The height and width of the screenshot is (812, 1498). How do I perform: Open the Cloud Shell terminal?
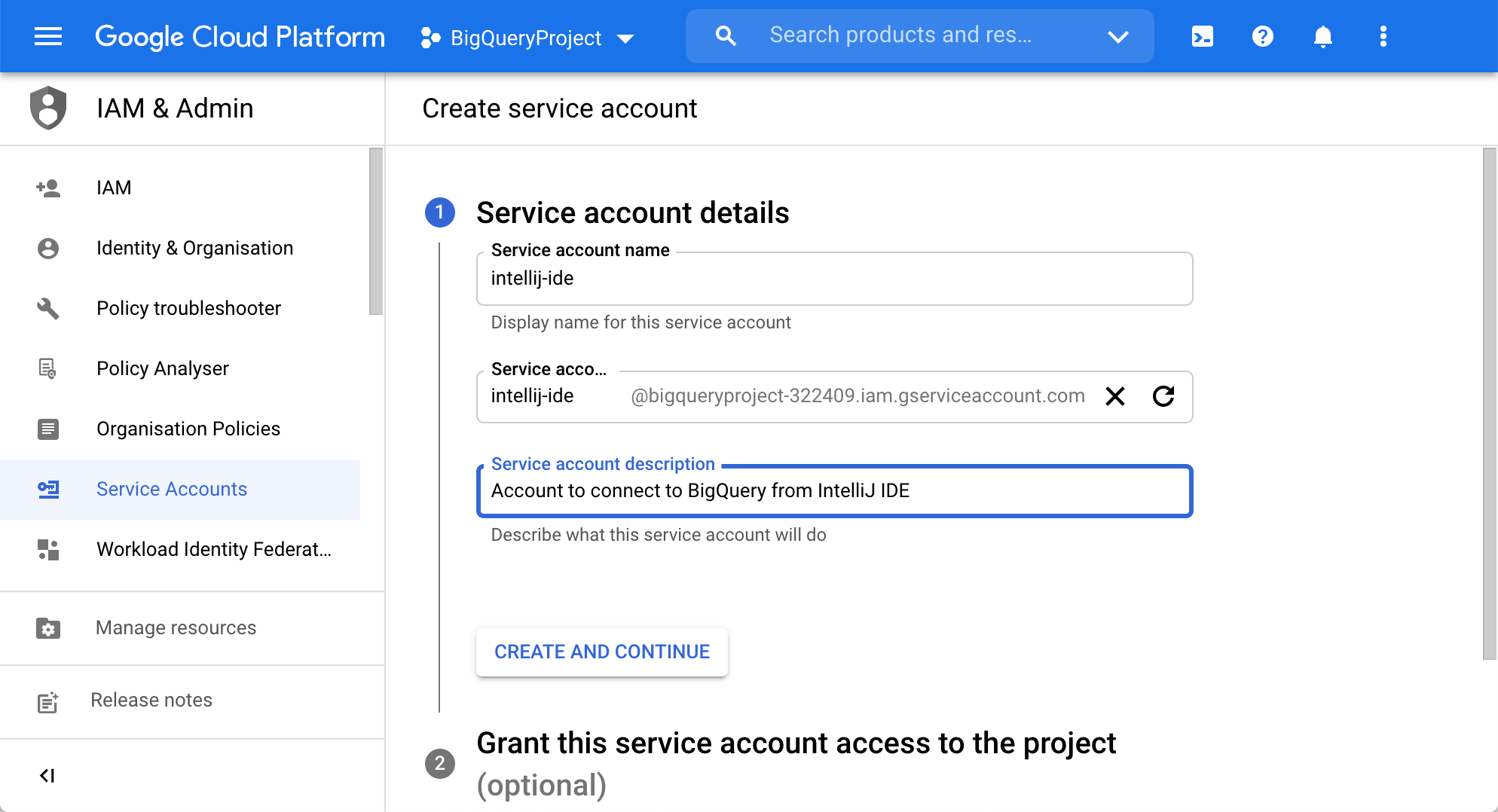pos(1202,35)
